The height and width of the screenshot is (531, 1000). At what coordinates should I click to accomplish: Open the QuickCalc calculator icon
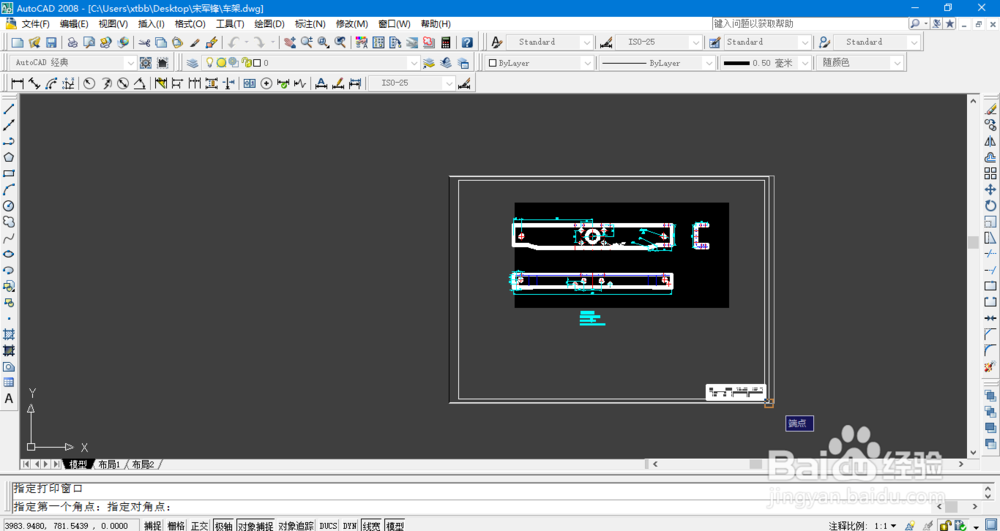[x=446, y=42]
